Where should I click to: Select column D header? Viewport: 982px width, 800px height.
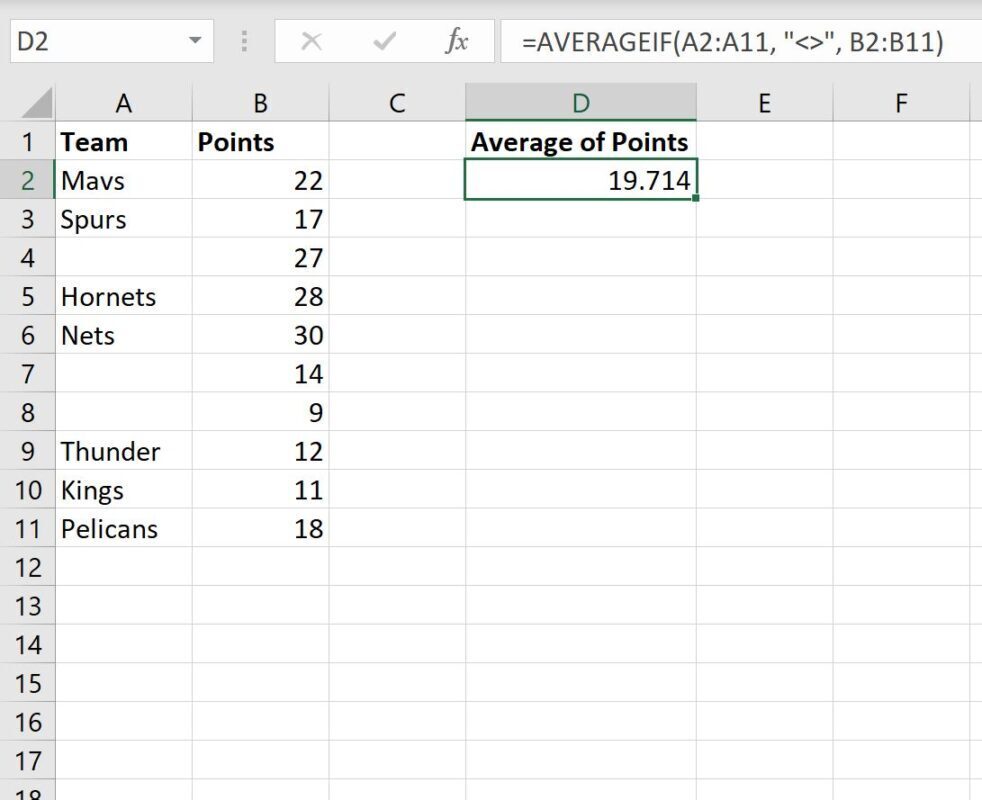coord(581,102)
